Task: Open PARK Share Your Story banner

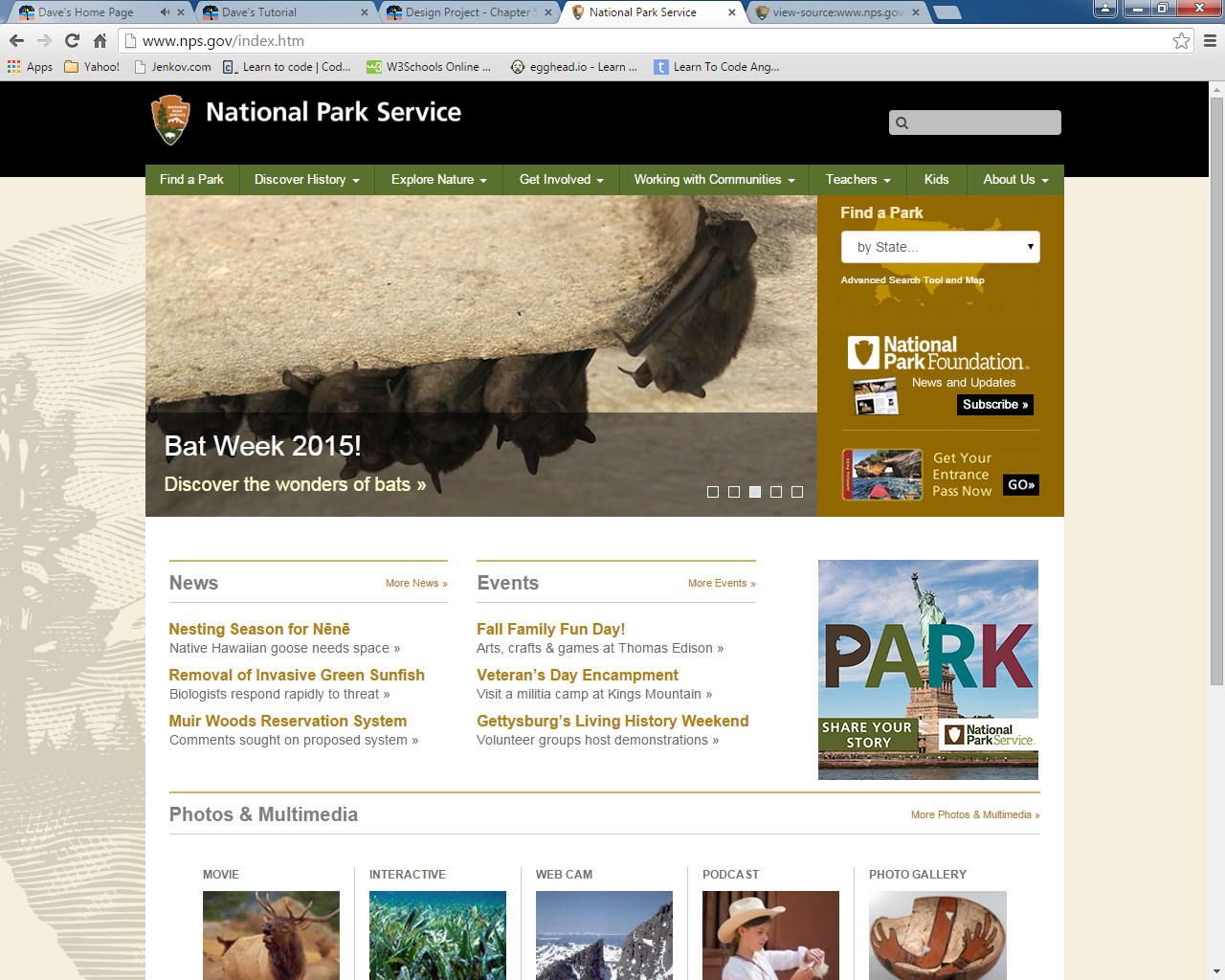Action: (928, 670)
